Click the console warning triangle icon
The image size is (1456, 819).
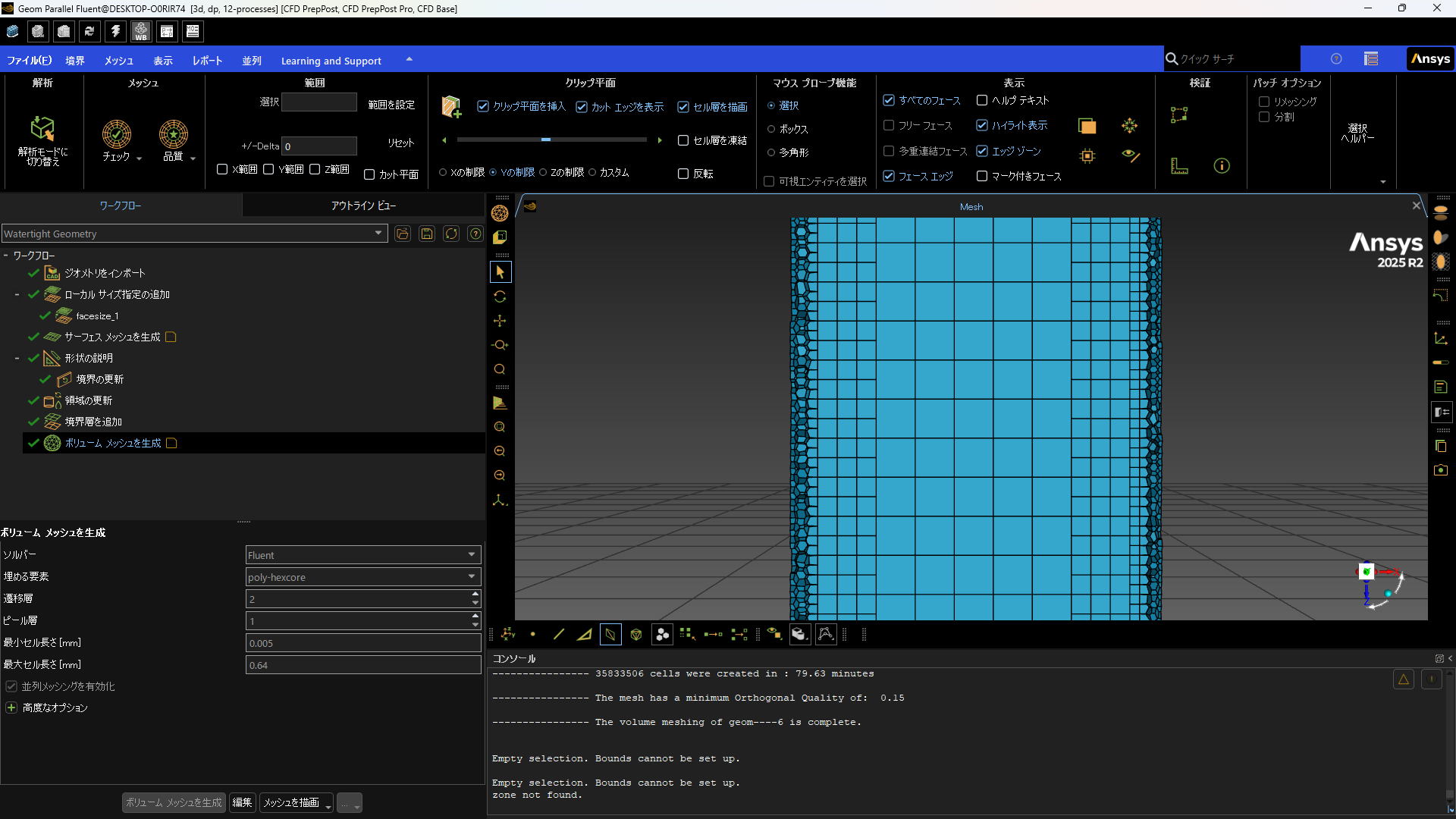pyautogui.click(x=1404, y=679)
